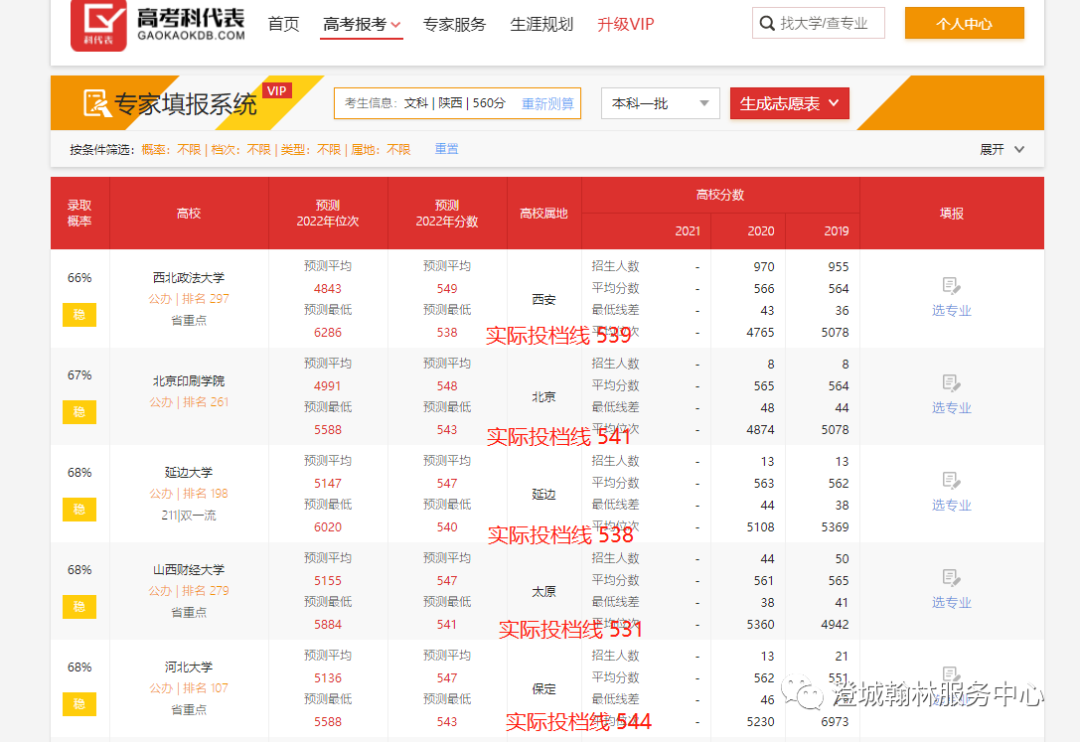Click predicted rank 4991
The image size is (1080, 742).
(x=328, y=386)
